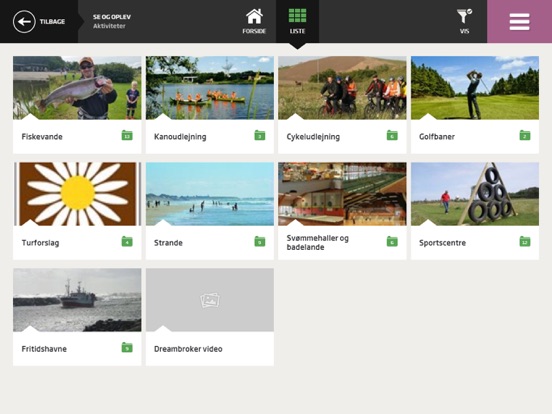Click the Cykeludlejning folder count icon
552x414 pixels.
pyautogui.click(x=392, y=135)
